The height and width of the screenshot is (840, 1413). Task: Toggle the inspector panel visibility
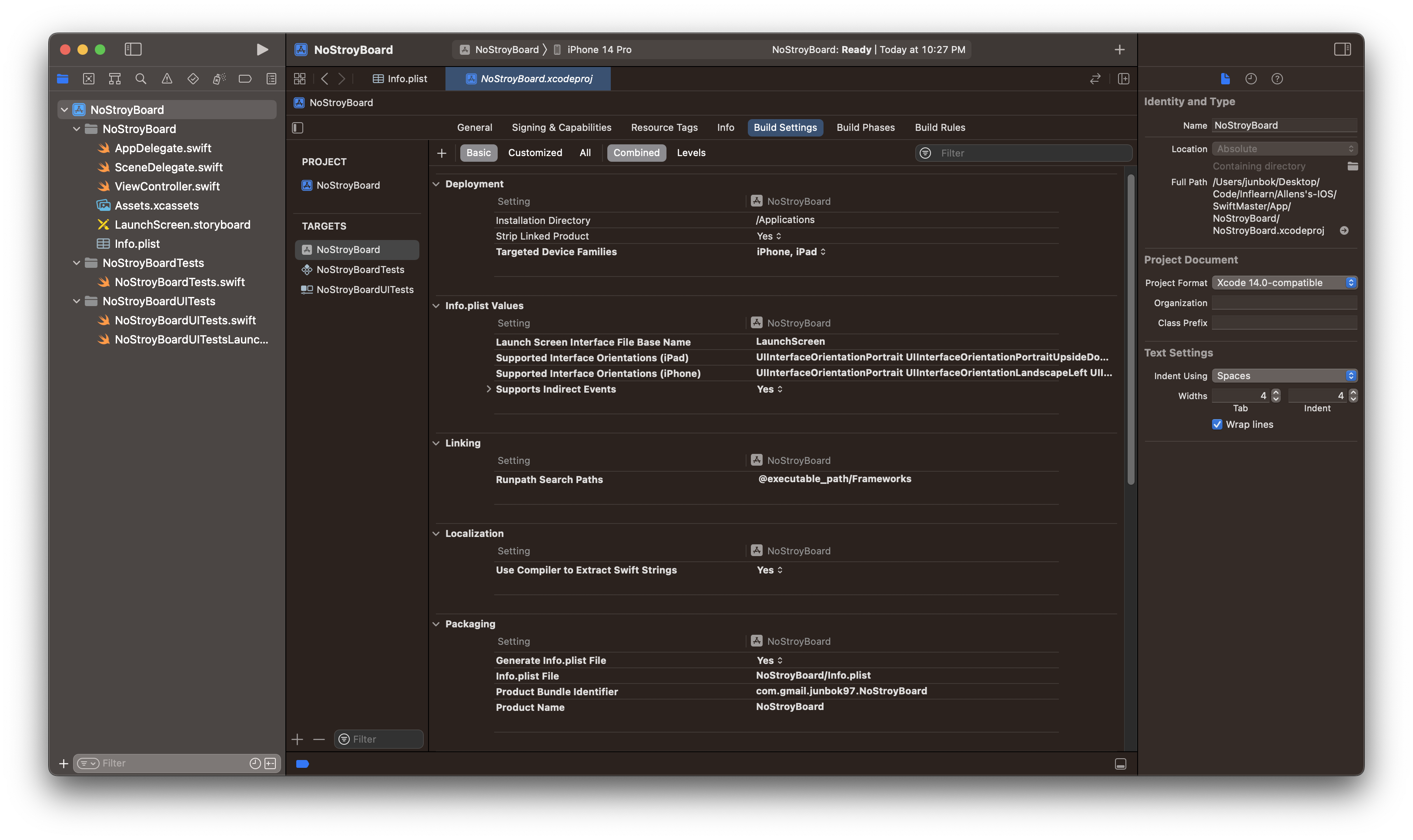[1342, 50]
